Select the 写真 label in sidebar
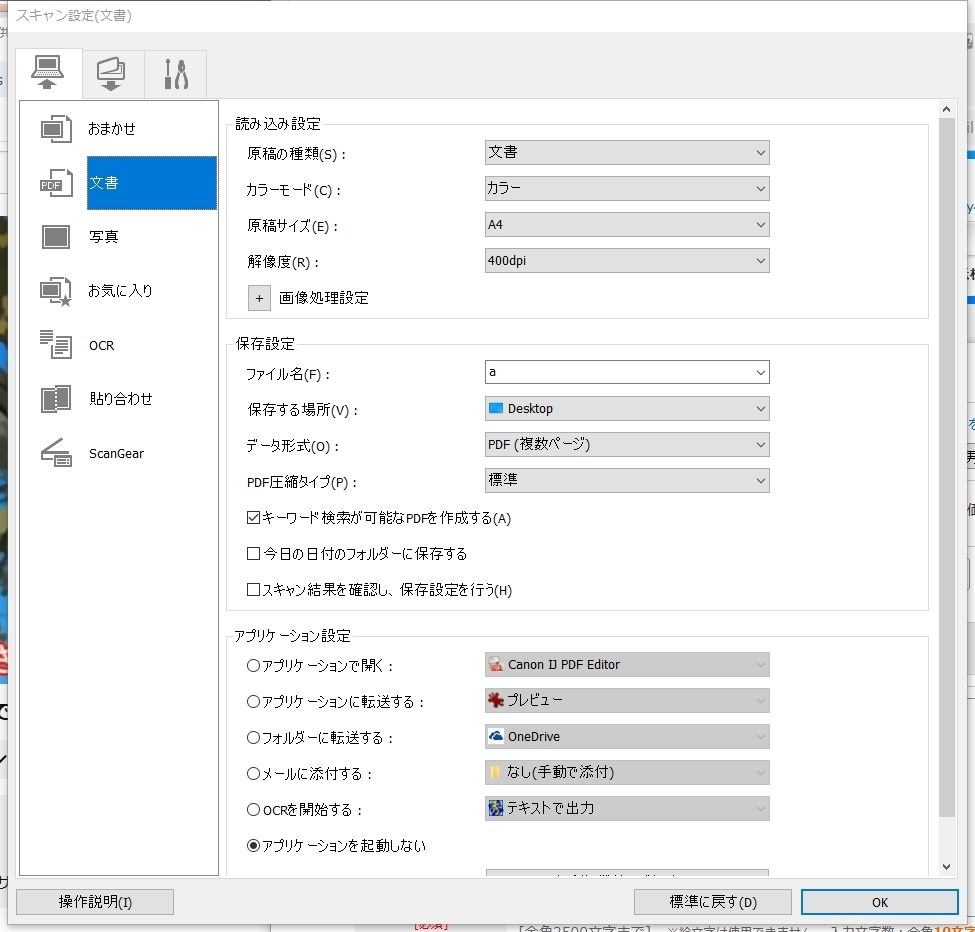This screenshot has height=932, width=975. point(103,237)
